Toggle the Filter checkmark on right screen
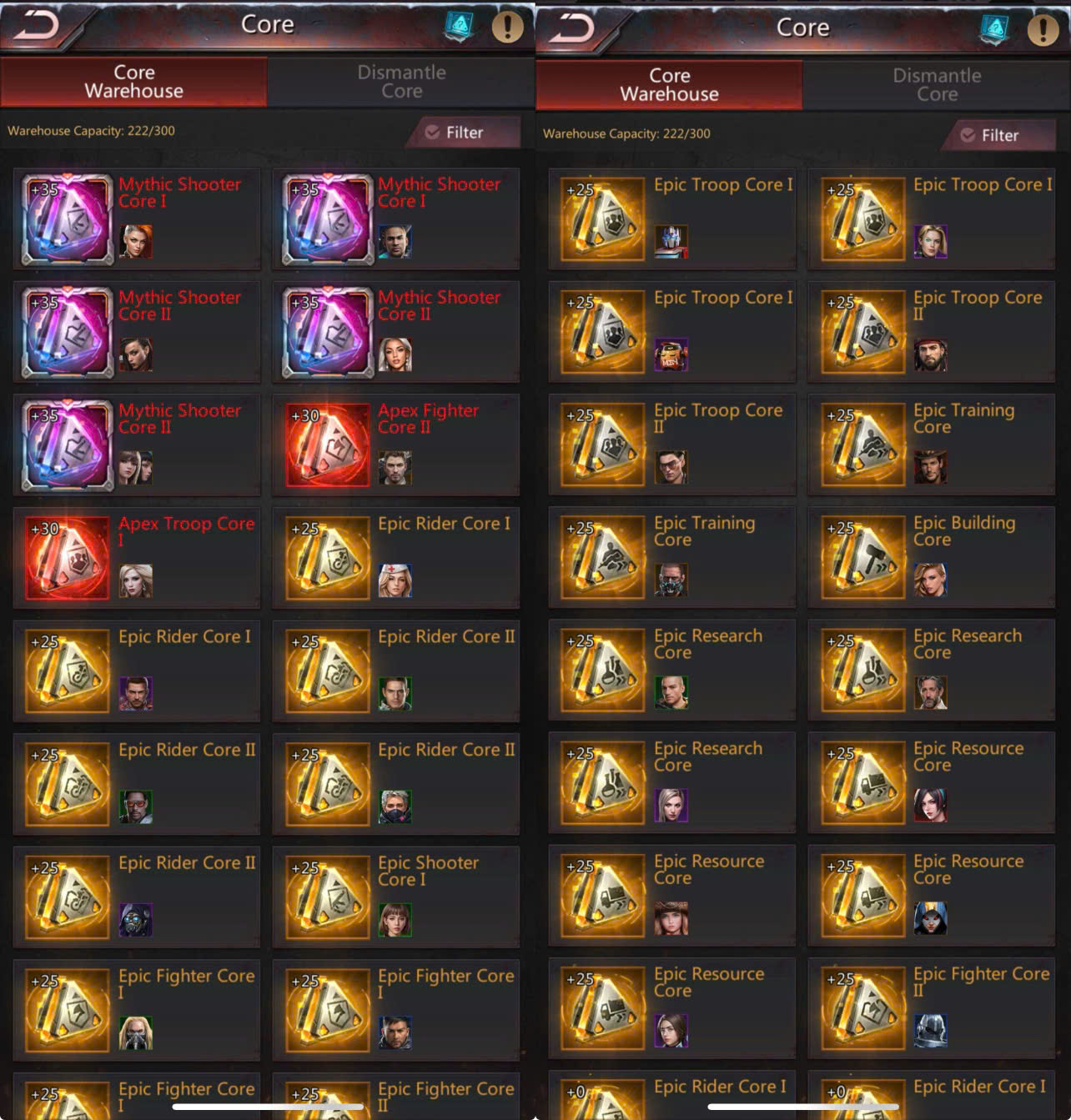 (968, 135)
